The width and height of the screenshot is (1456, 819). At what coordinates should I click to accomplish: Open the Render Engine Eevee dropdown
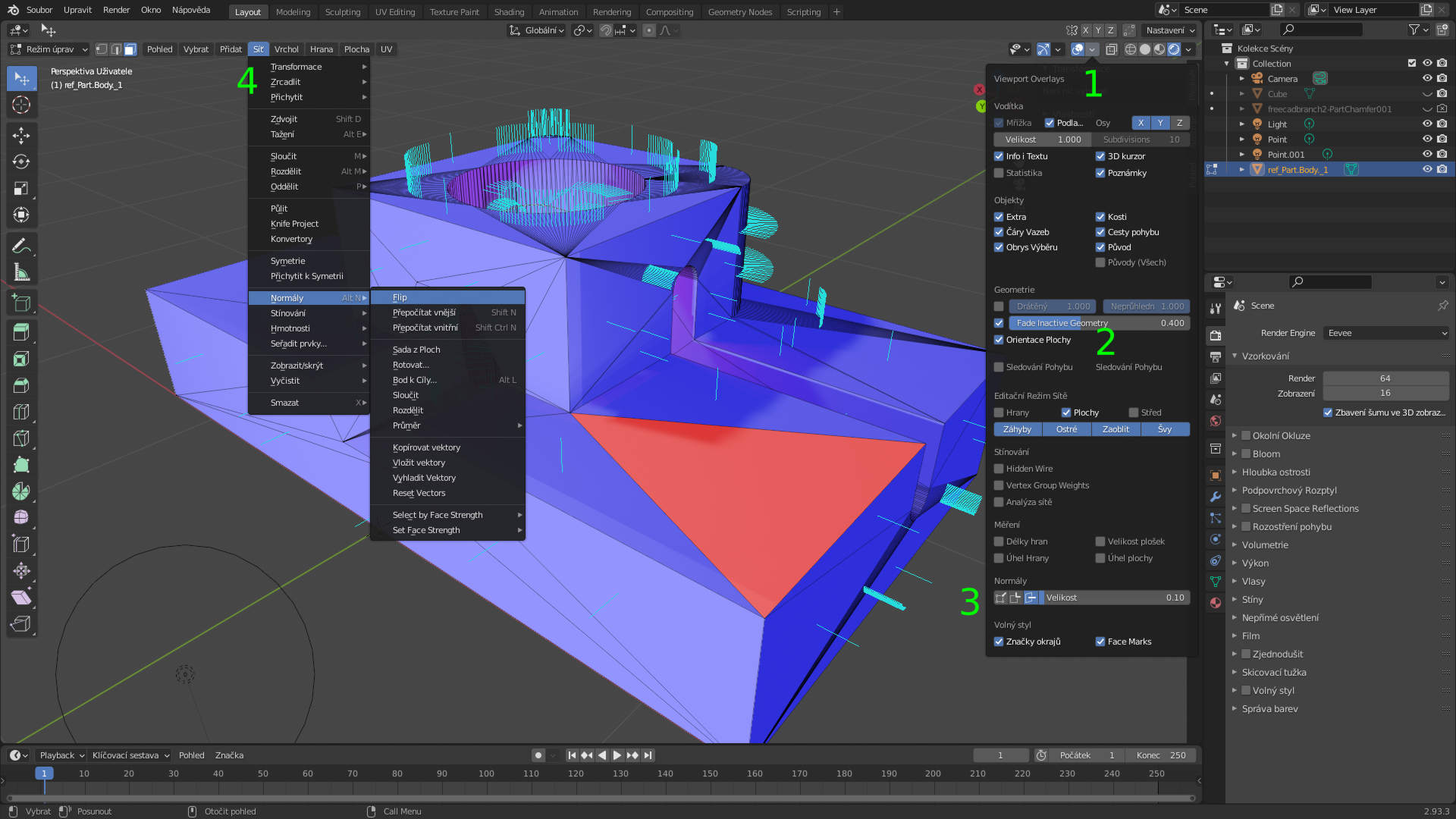point(1386,333)
